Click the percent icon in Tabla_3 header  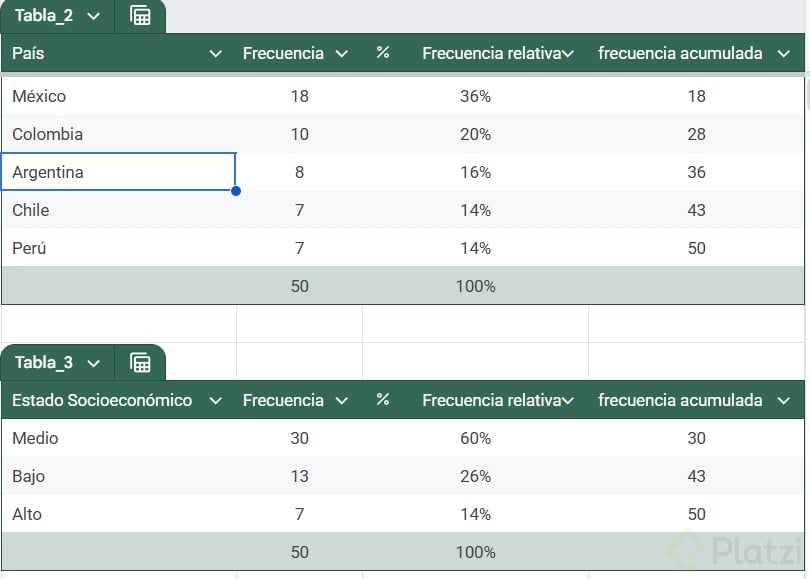[x=383, y=400]
